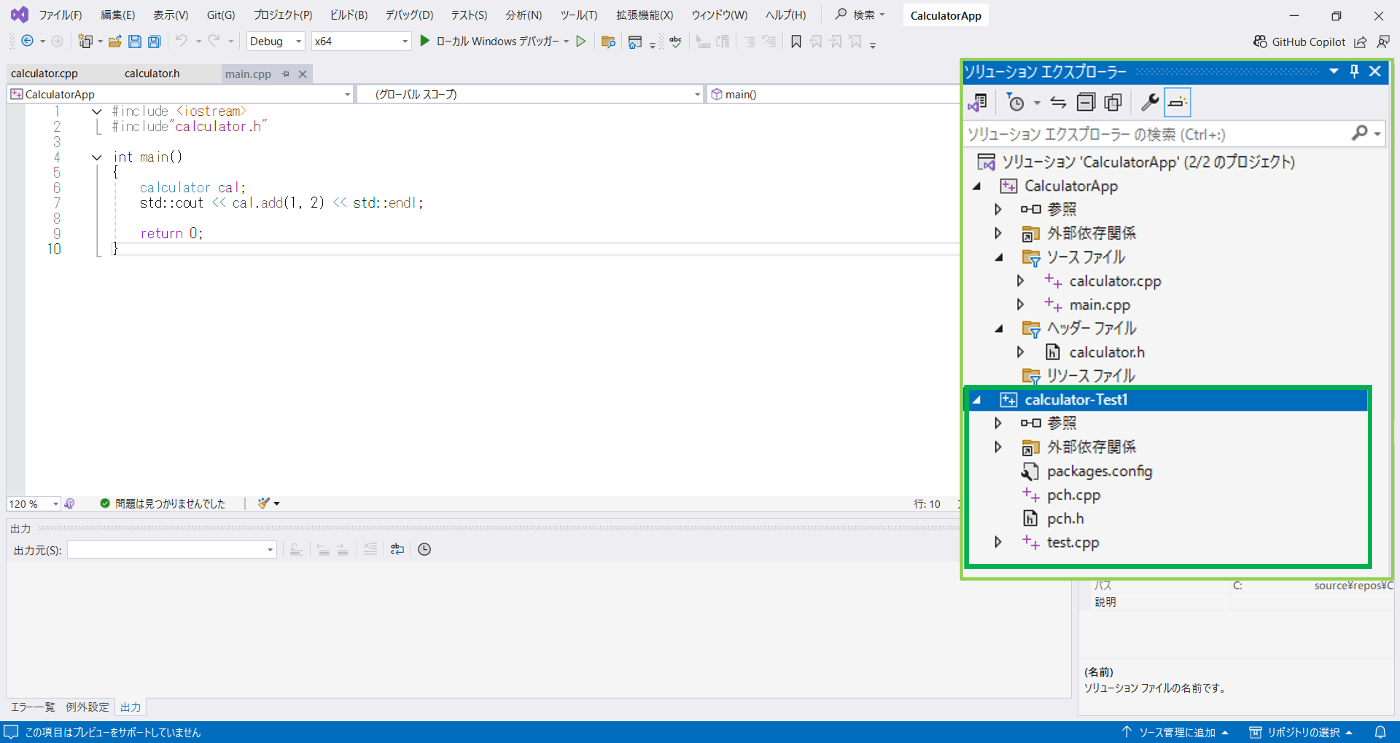Switch to the calculator.h editor tab
Viewport: 1400px width, 743px height.
tap(152, 74)
